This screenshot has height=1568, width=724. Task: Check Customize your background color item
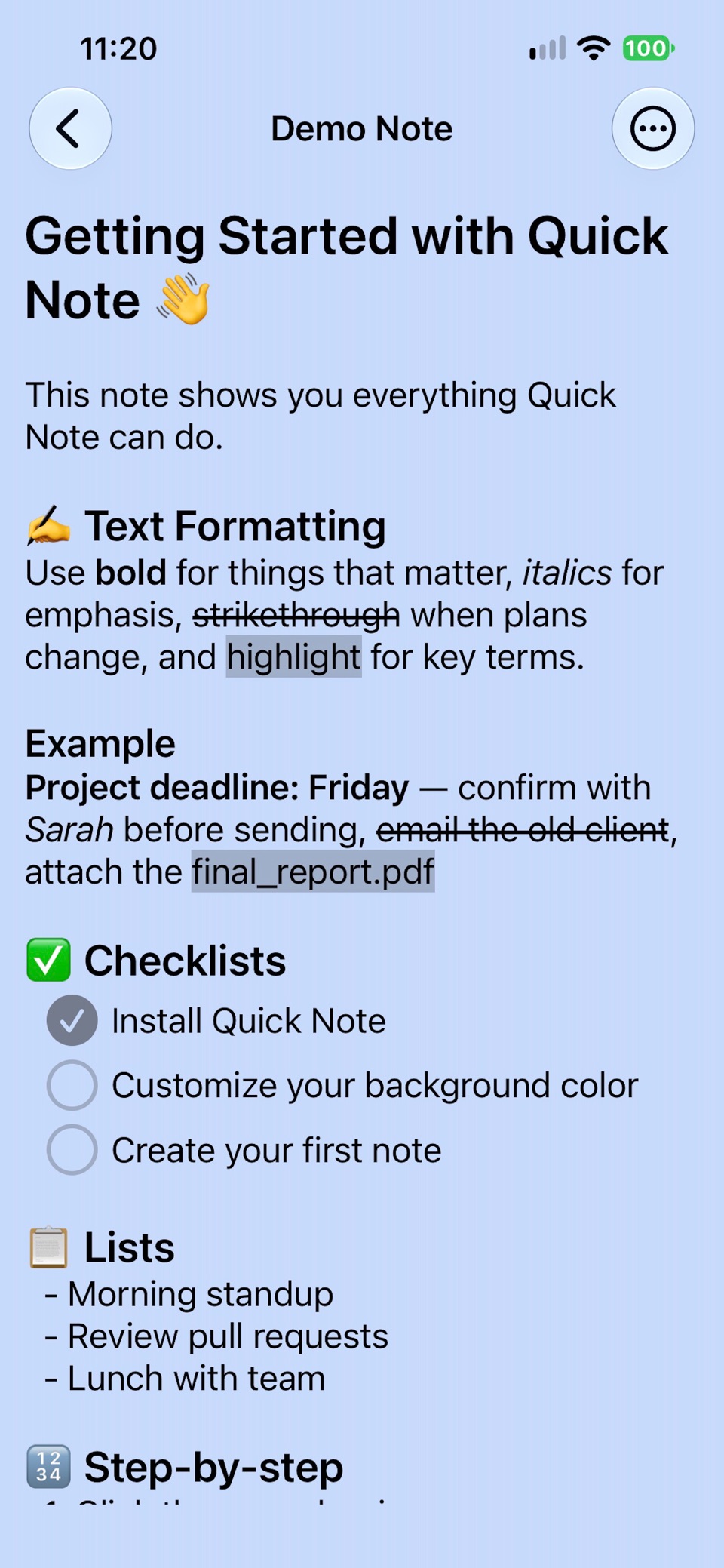[72, 1085]
